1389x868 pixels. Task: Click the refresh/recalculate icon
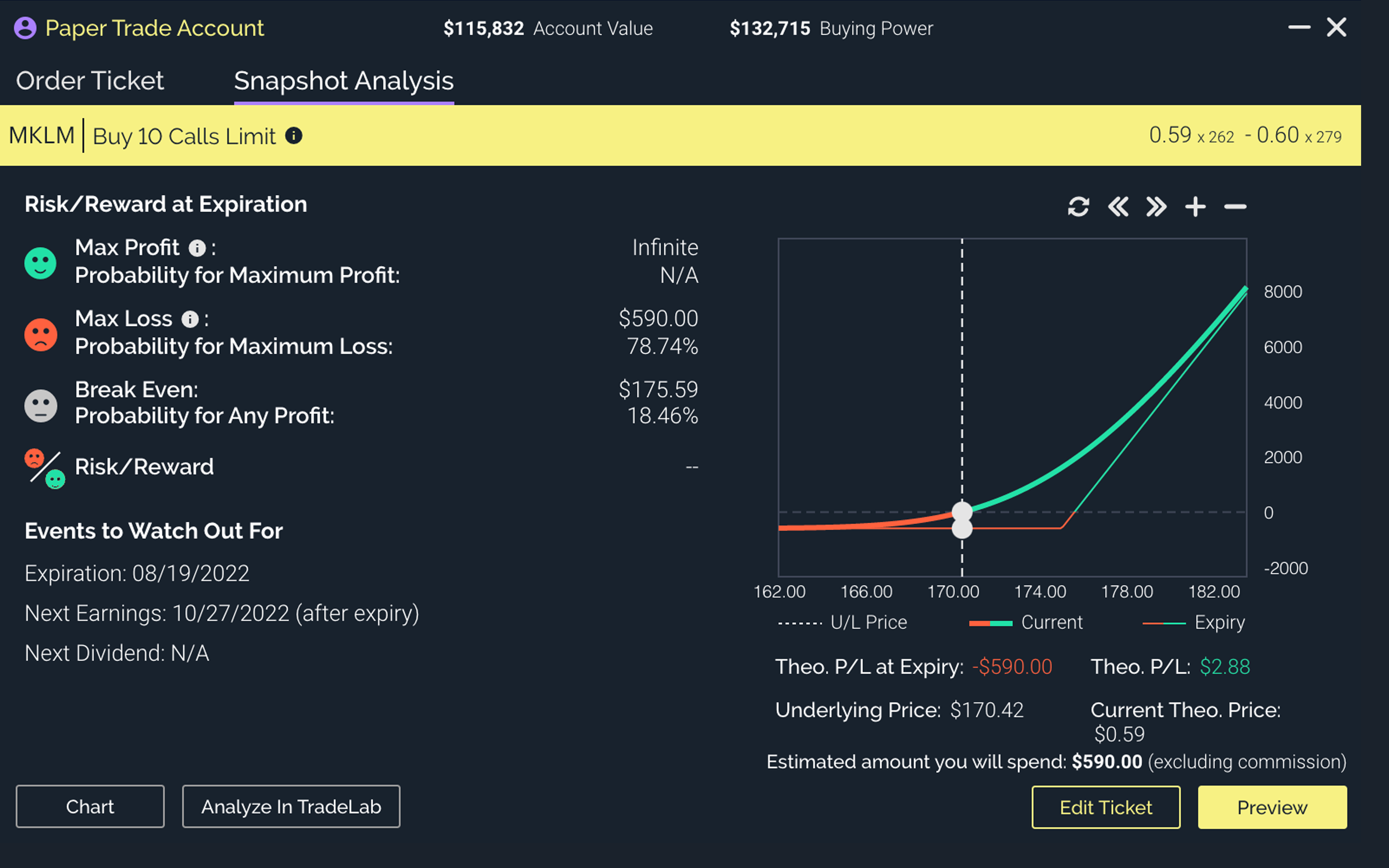coord(1079,206)
